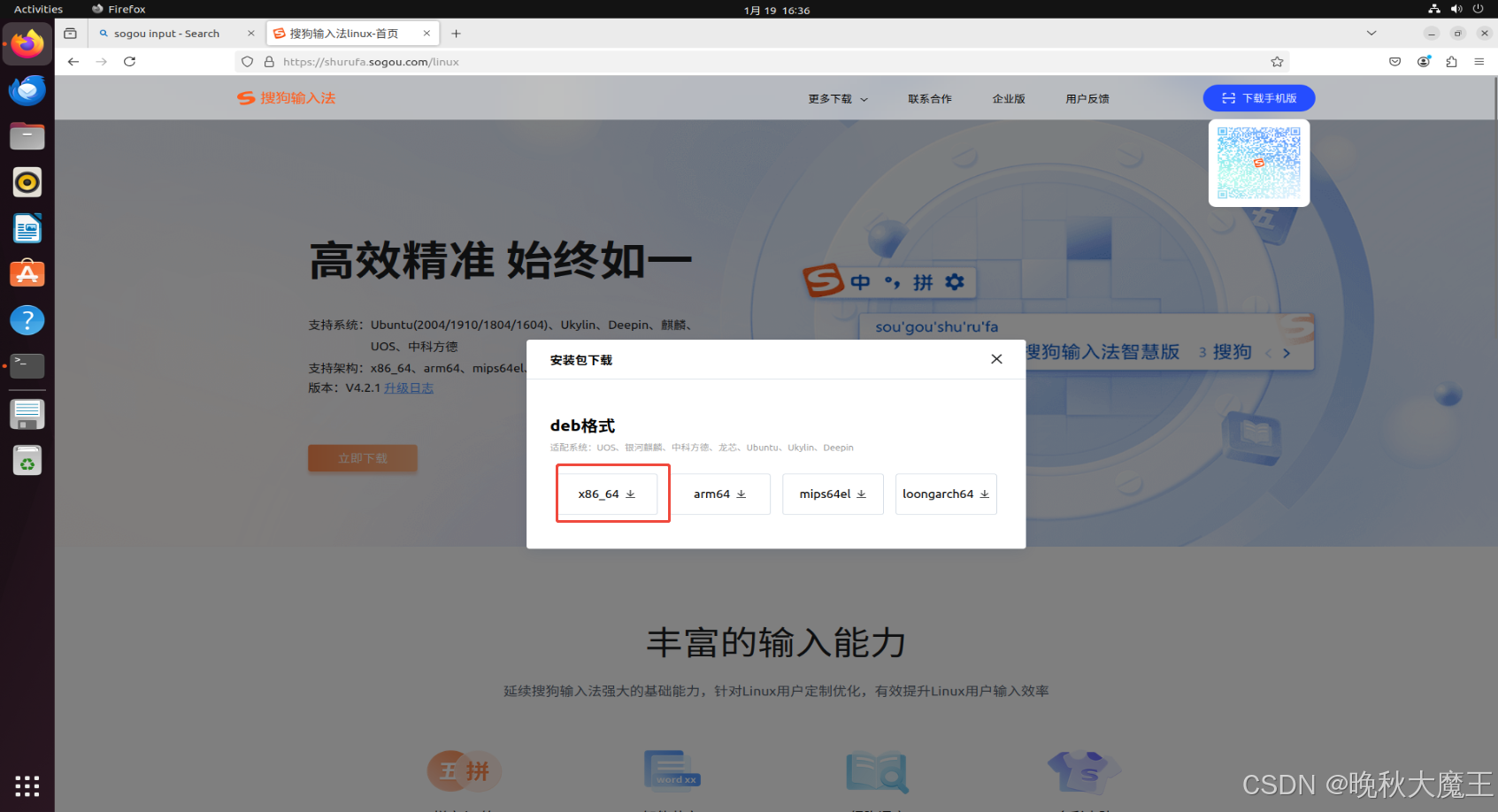Launch LibreOffice Writer from the dock

tap(27, 228)
